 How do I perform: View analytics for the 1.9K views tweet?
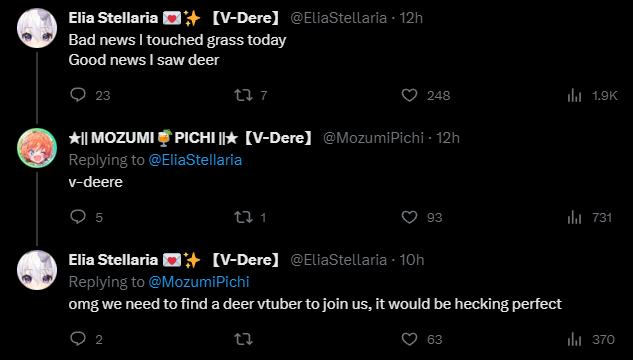574,95
